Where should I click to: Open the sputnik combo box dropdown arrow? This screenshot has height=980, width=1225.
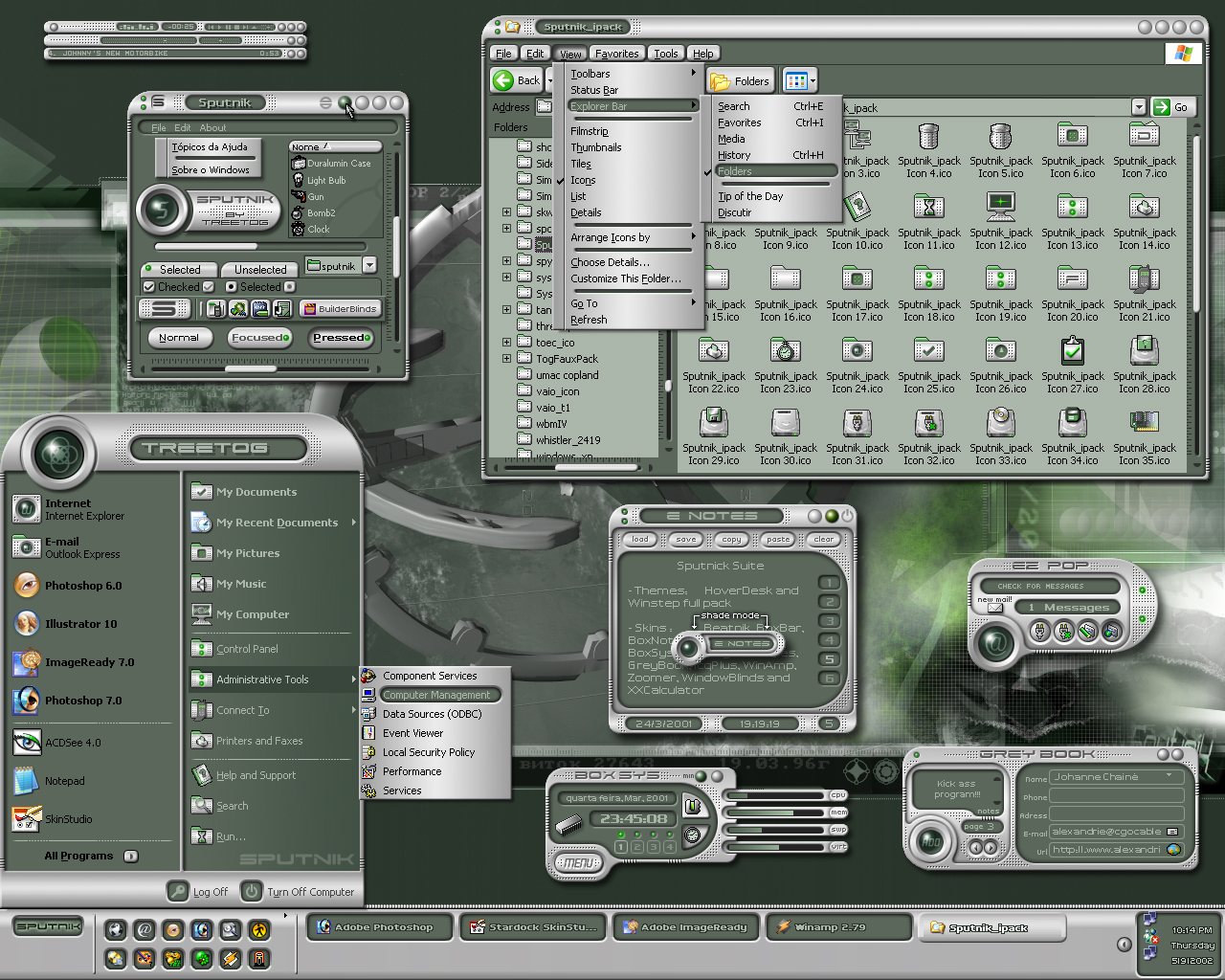(x=369, y=265)
